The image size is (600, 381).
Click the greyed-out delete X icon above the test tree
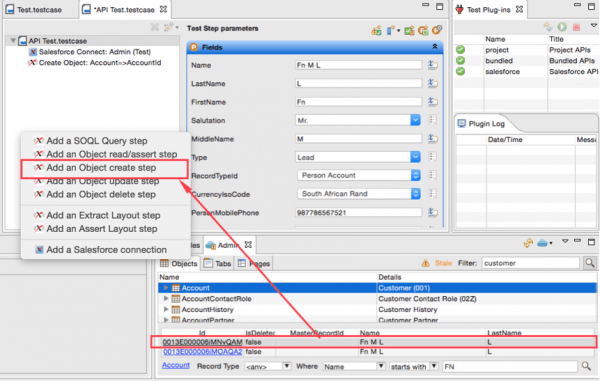[155, 27]
